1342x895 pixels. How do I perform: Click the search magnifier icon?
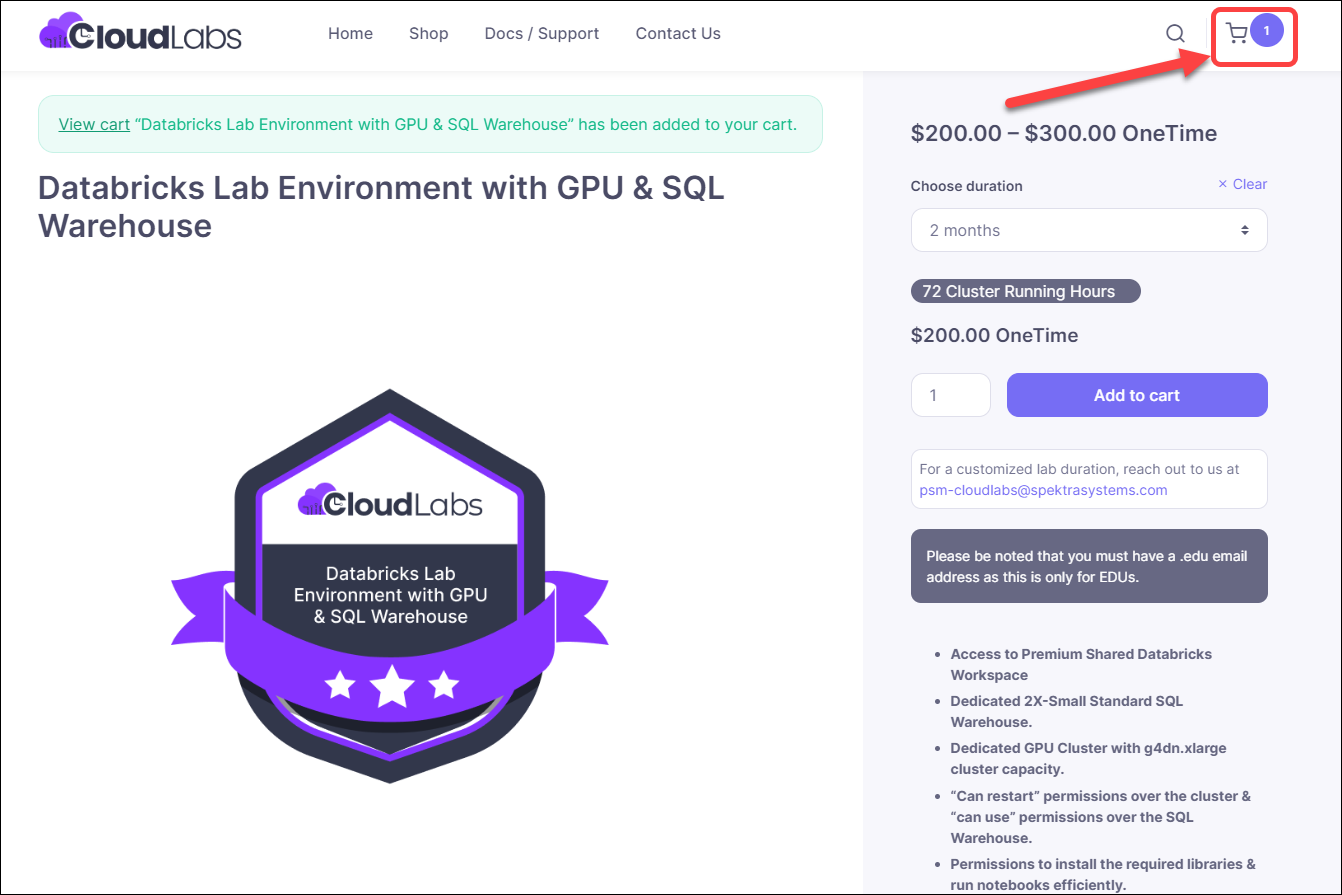(x=1175, y=34)
